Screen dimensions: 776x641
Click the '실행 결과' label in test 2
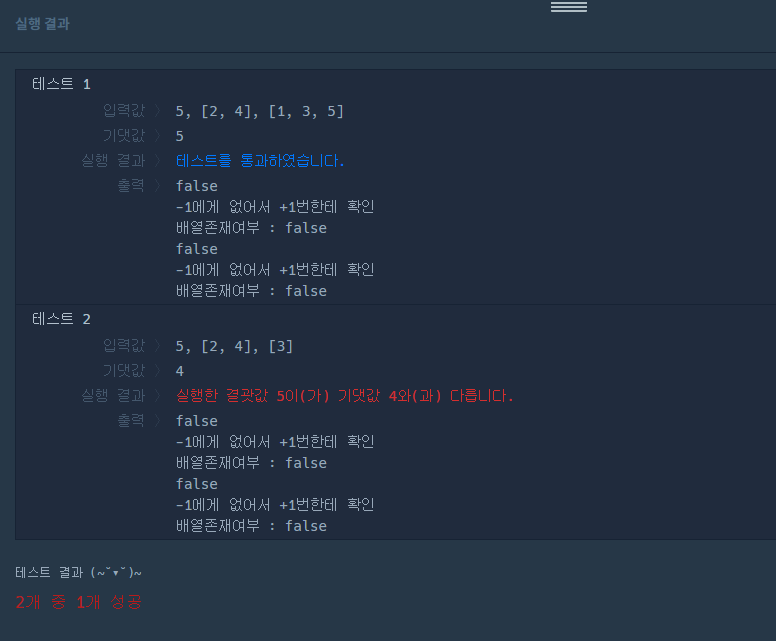tap(113, 395)
